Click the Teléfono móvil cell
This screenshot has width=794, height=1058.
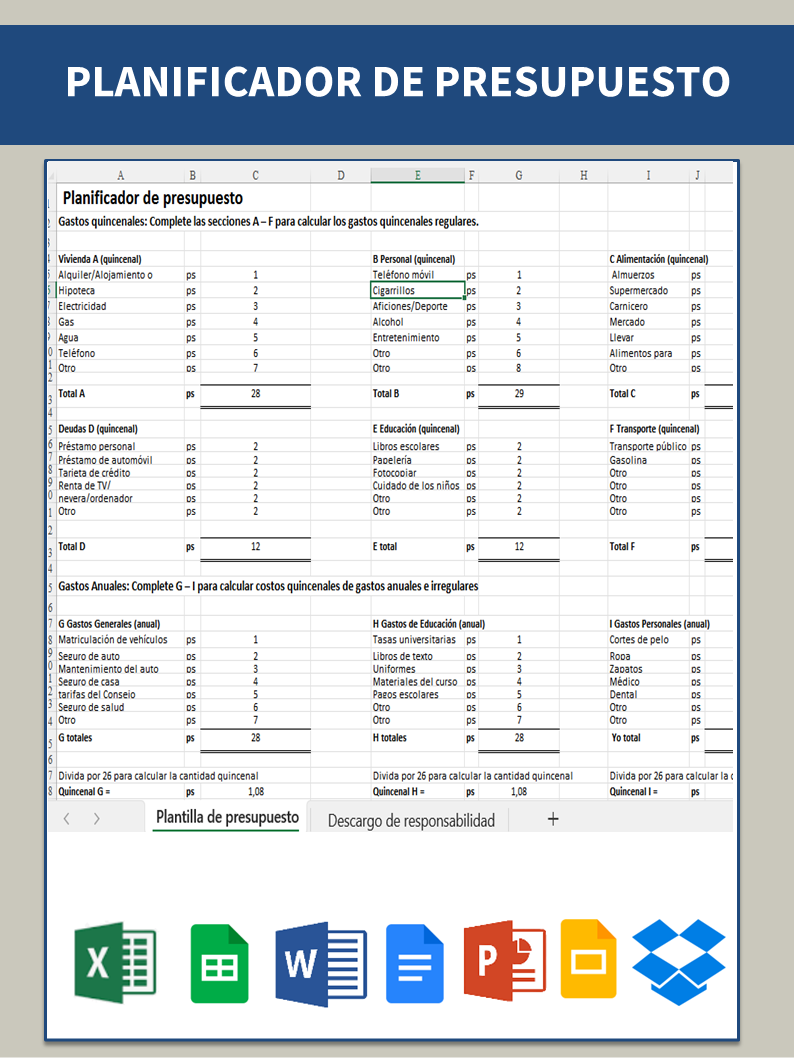pos(418,275)
